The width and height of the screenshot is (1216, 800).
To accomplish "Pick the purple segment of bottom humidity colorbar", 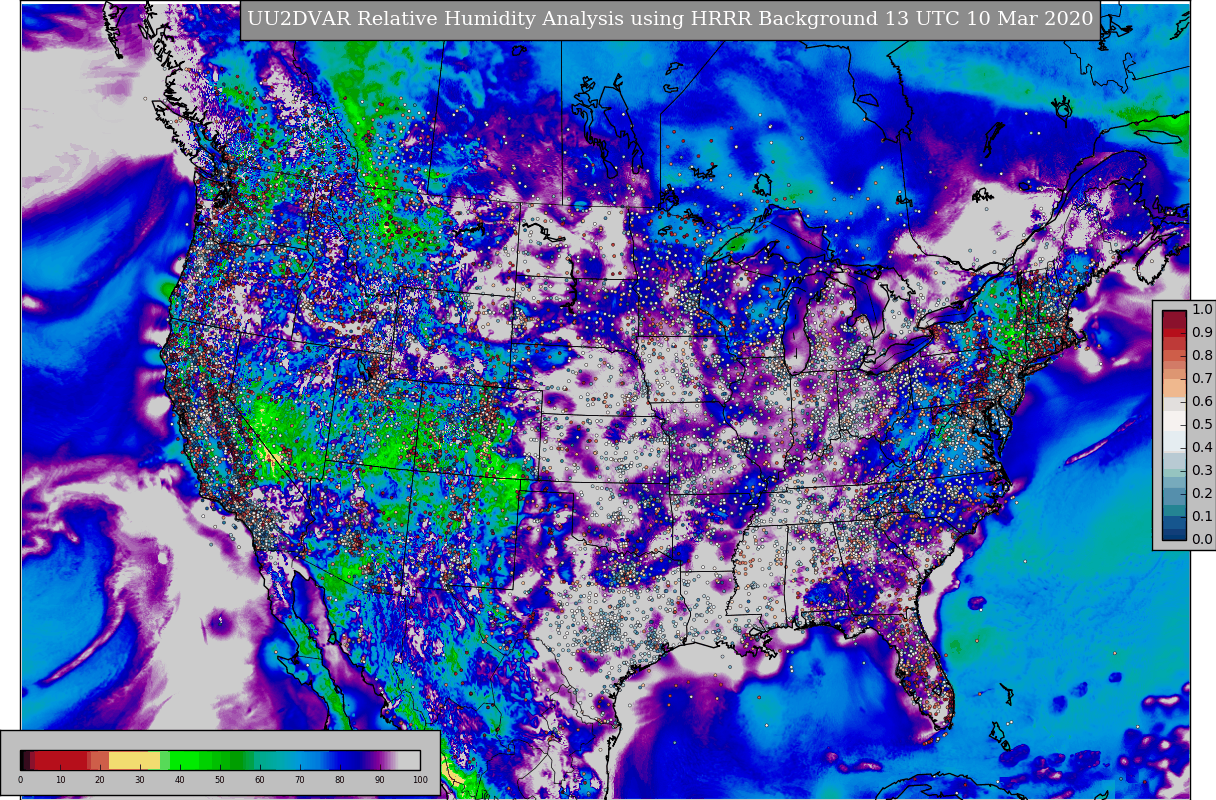I will click(x=378, y=760).
